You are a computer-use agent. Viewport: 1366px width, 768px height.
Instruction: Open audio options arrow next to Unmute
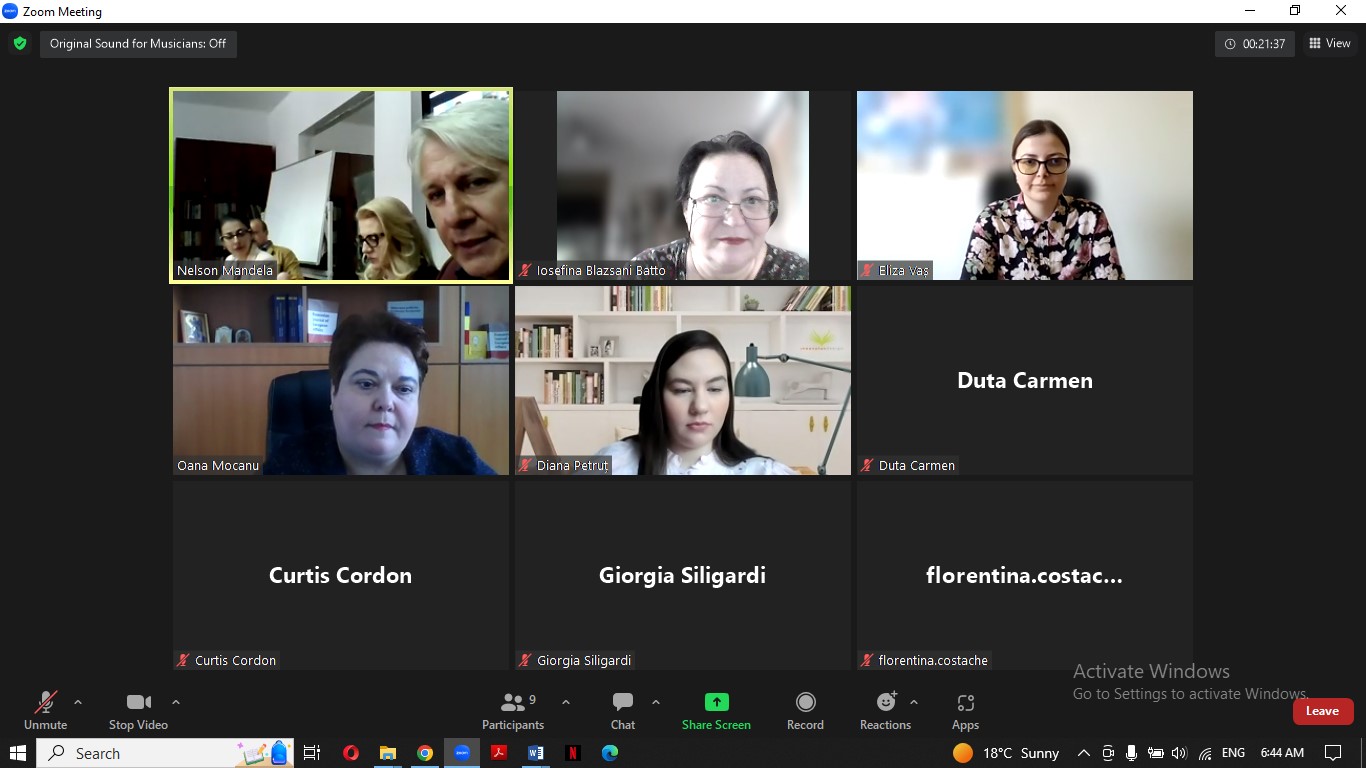pyautogui.click(x=78, y=702)
